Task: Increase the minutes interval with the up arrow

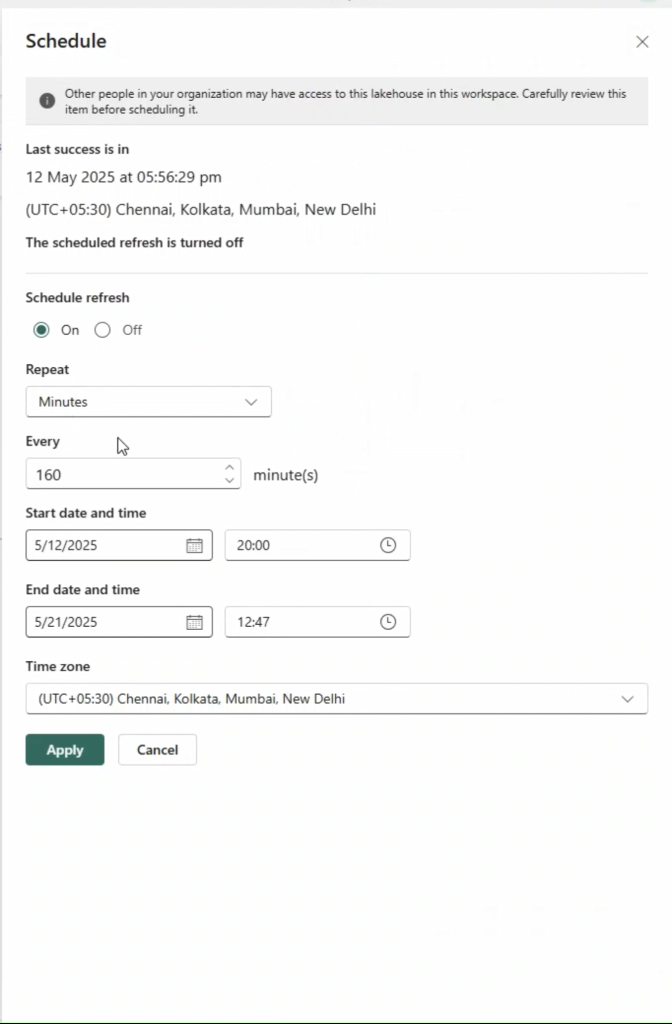Action: click(x=229, y=468)
